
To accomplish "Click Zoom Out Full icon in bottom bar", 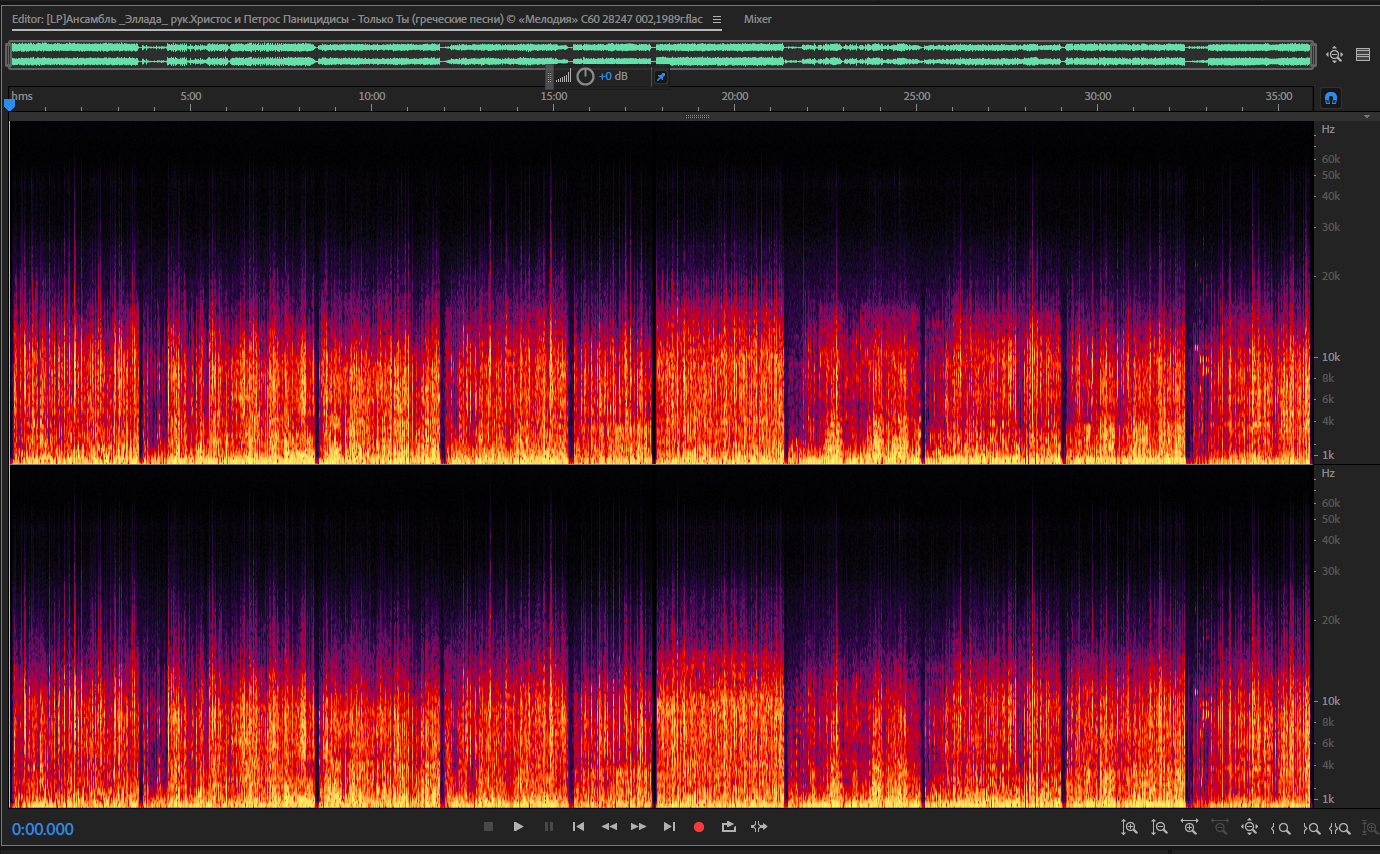I will pos(1250,827).
